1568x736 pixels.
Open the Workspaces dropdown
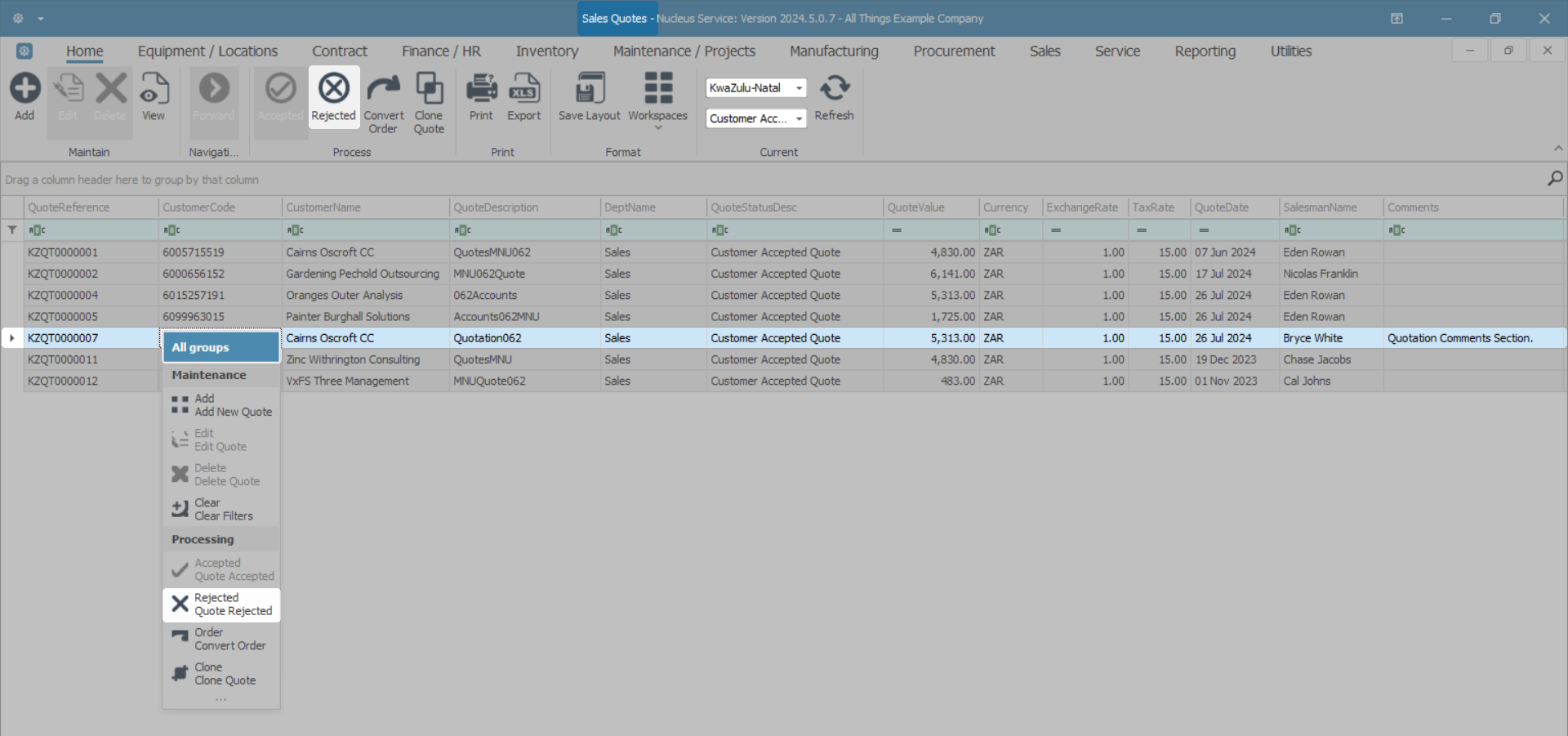point(658,101)
